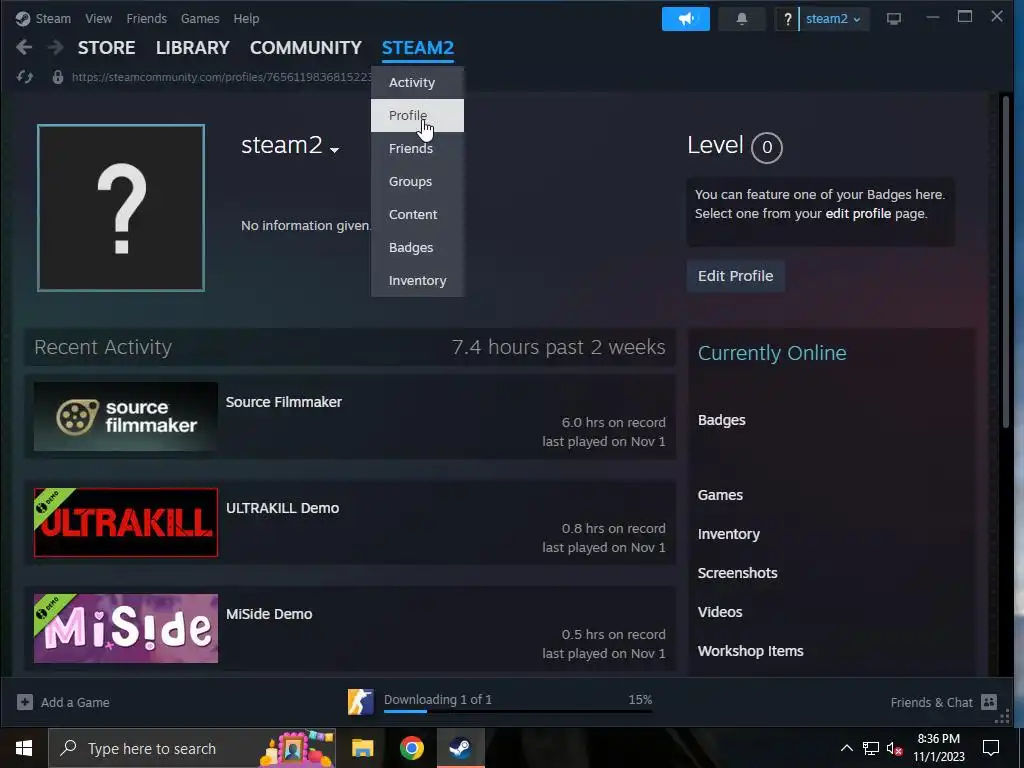Click the Friends & Chat label
The image size is (1024, 768).
tap(931, 703)
